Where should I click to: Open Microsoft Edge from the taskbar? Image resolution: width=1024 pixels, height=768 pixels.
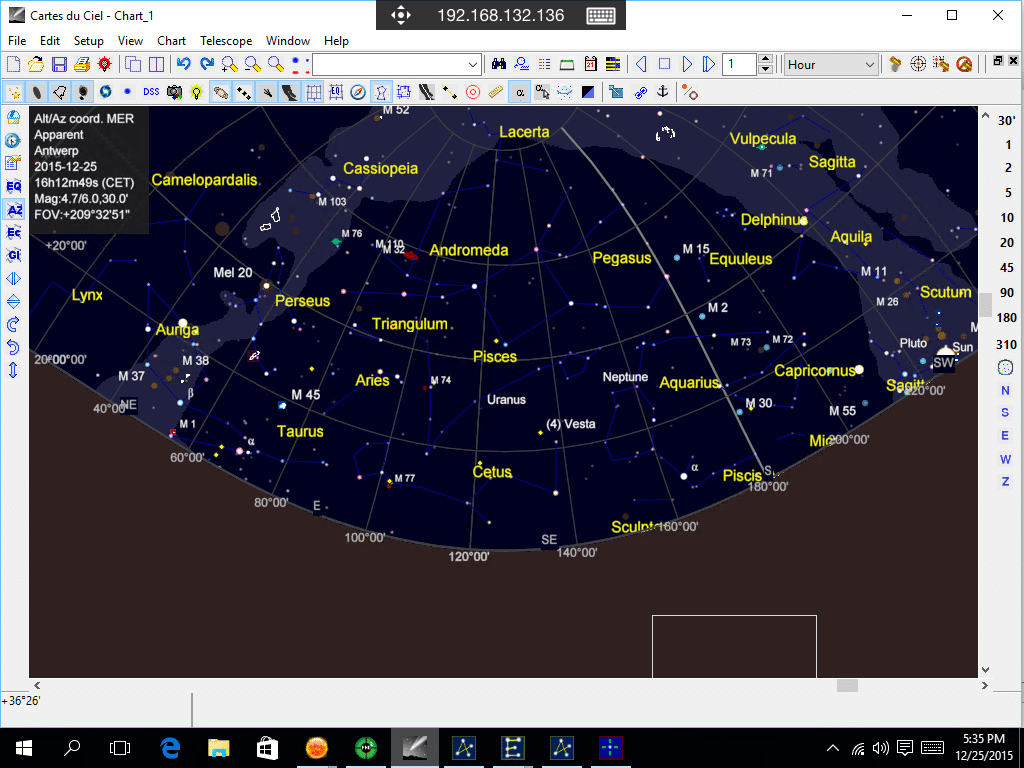point(170,748)
